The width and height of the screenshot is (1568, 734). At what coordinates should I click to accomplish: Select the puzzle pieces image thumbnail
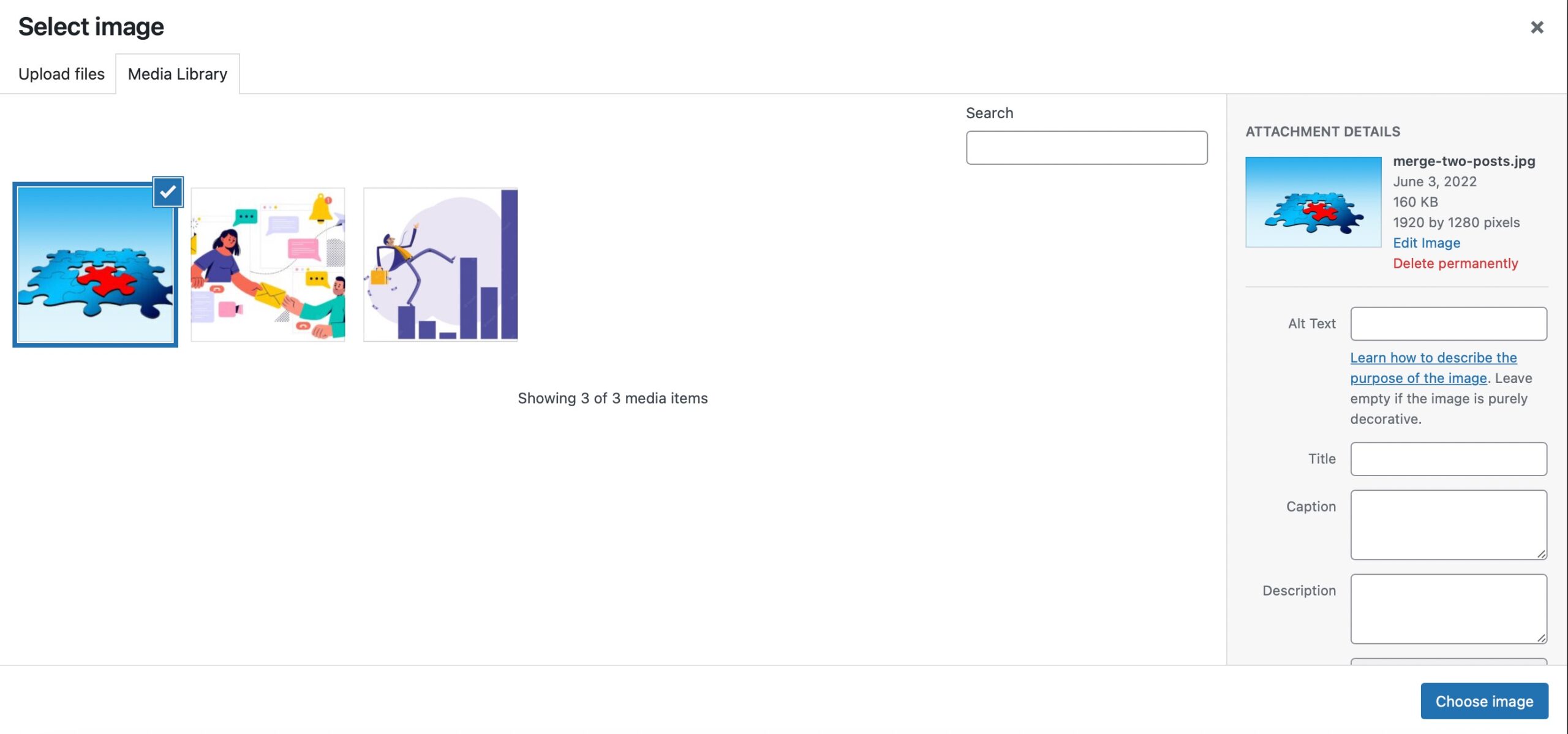point(95,261)
